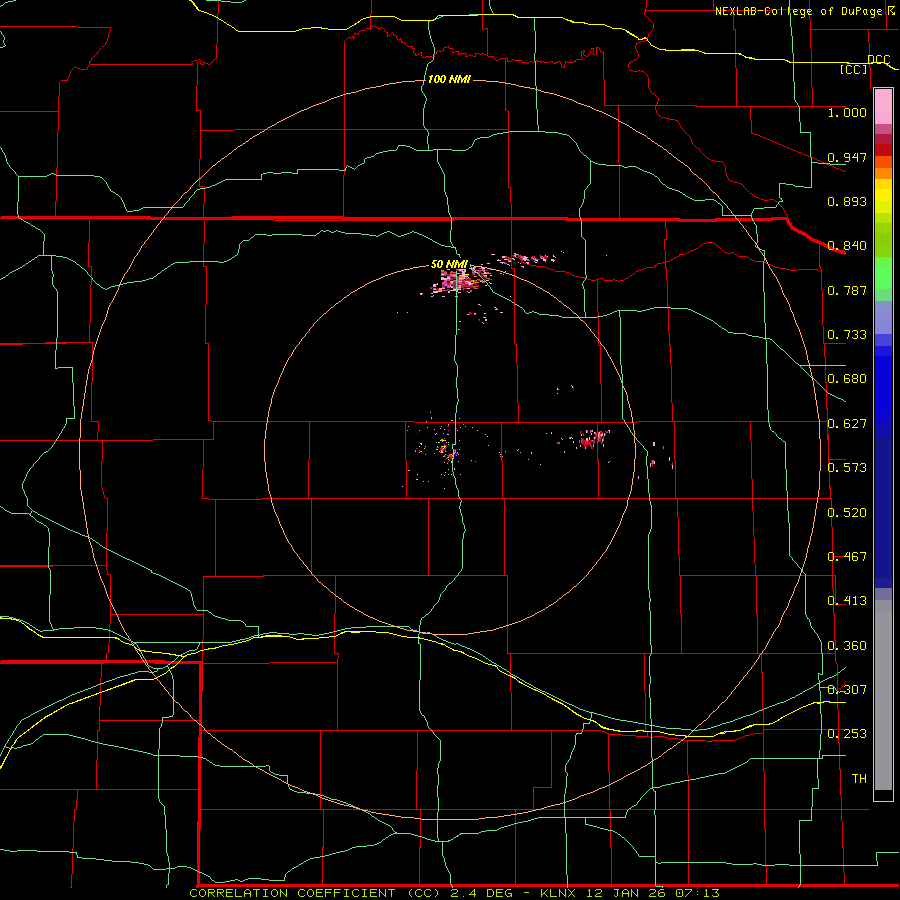Click the DCC label above the color scale
Viewport: 900px width, 900px height.
pyautogui.click(x=878, y=60)
